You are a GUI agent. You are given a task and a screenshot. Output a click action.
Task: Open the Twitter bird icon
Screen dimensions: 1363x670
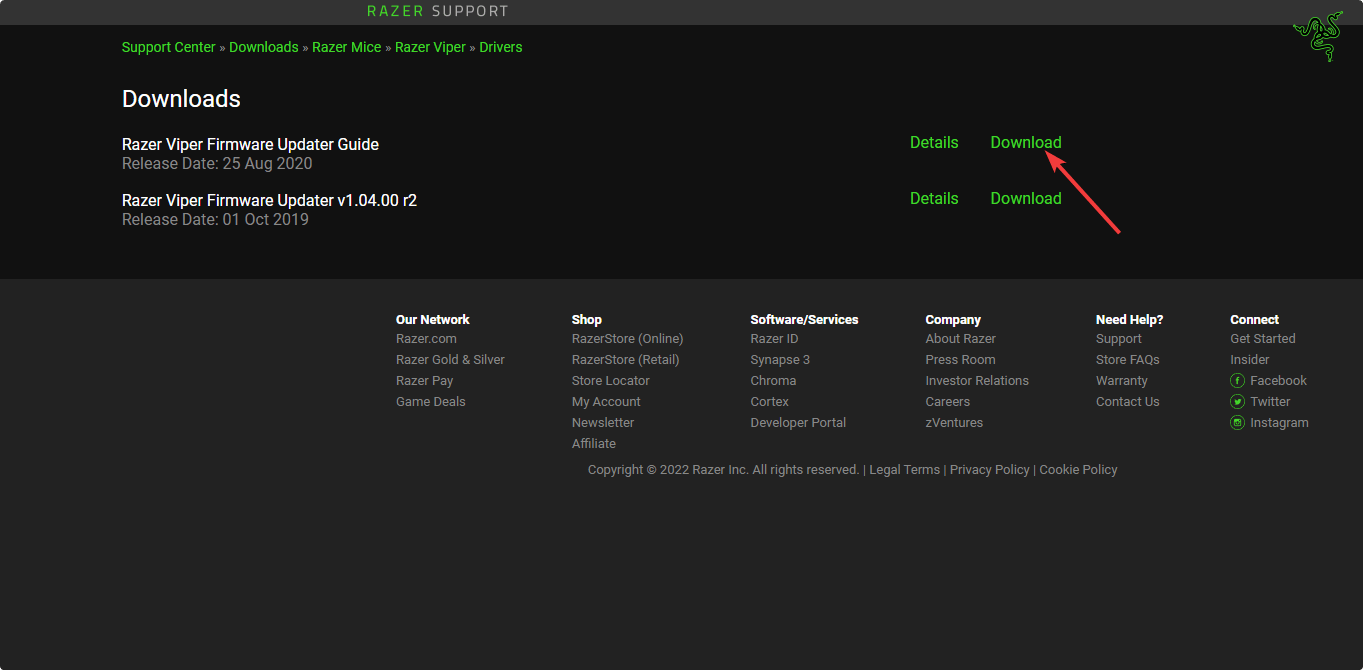coord(1237,401)
